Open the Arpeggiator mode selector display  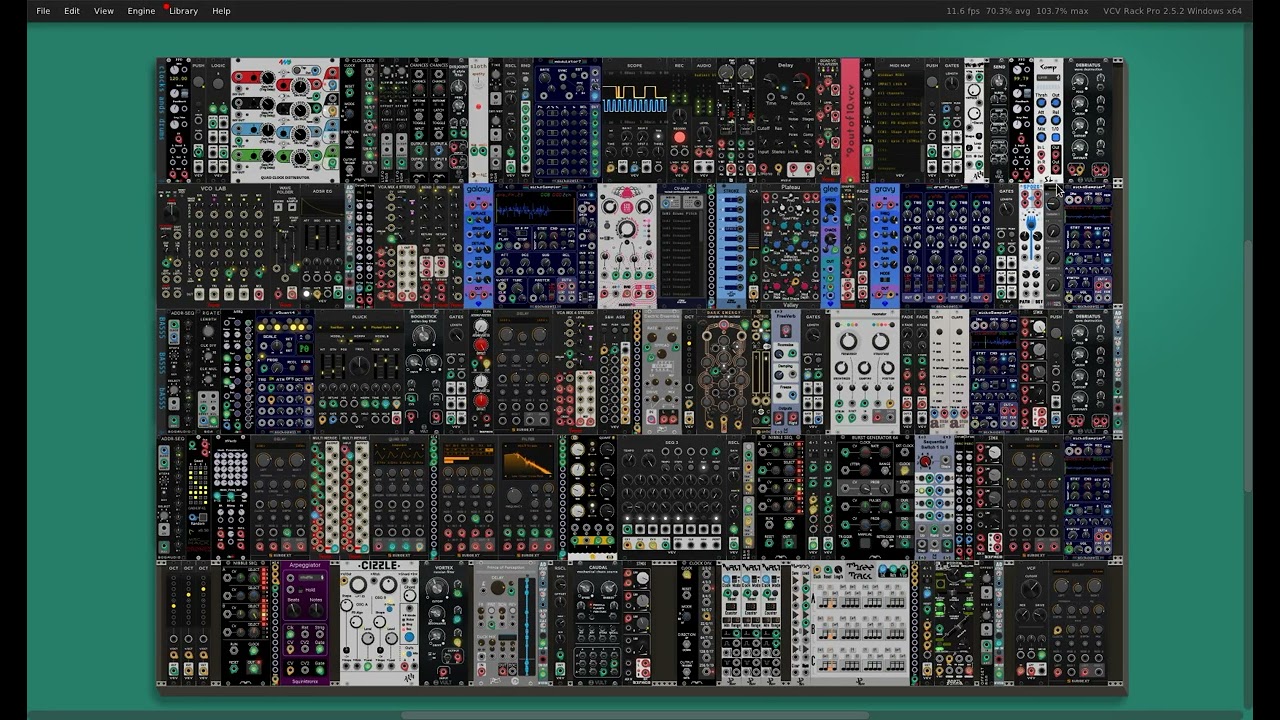click(x=311, y=578)
